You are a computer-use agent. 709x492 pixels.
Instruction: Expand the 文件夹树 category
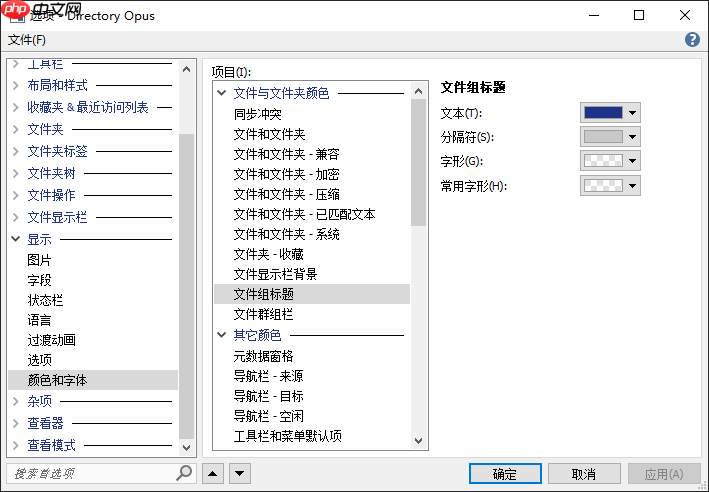point(16,173)
